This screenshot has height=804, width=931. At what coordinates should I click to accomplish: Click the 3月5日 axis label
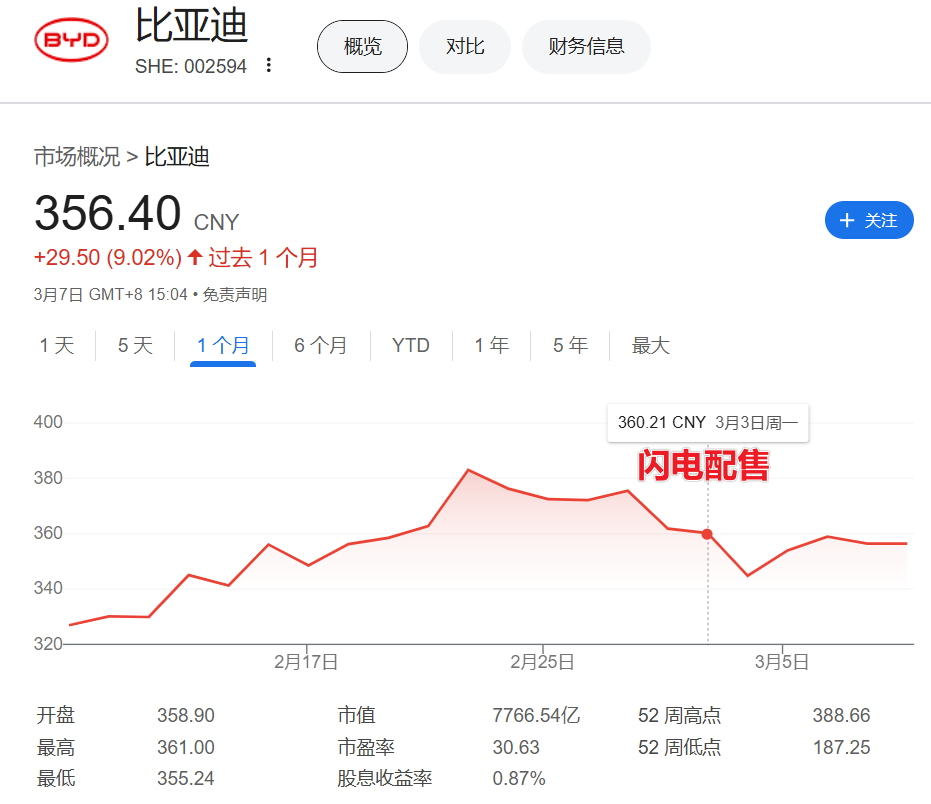coord(782,661)
